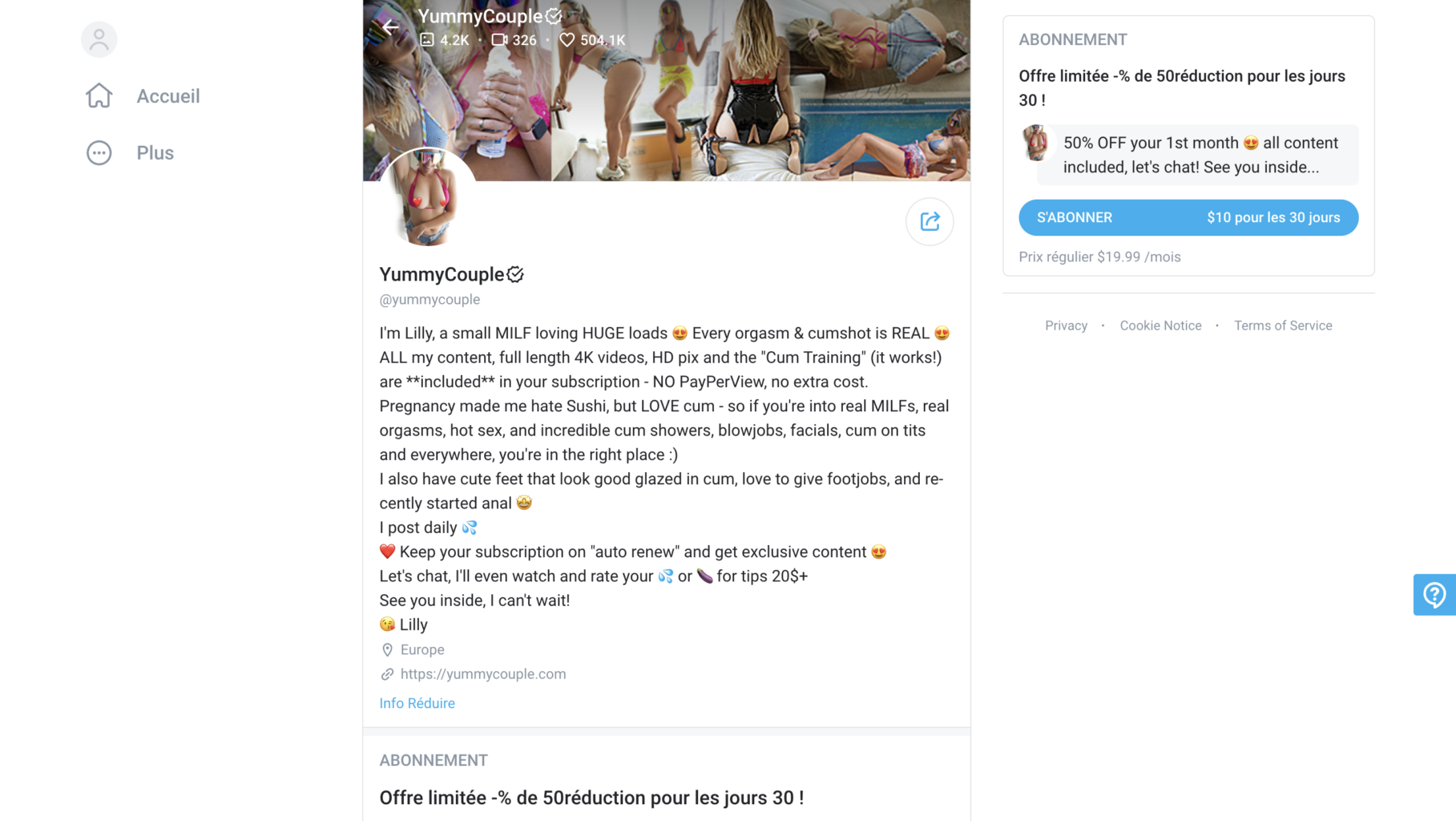
Task: Click the share profile icon button
Action: [x=930, y=221]
